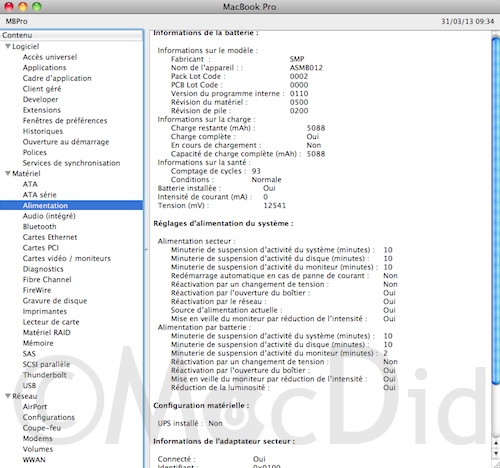
Task: Select Developer in the sidebar
Action: tap(40, 100)
